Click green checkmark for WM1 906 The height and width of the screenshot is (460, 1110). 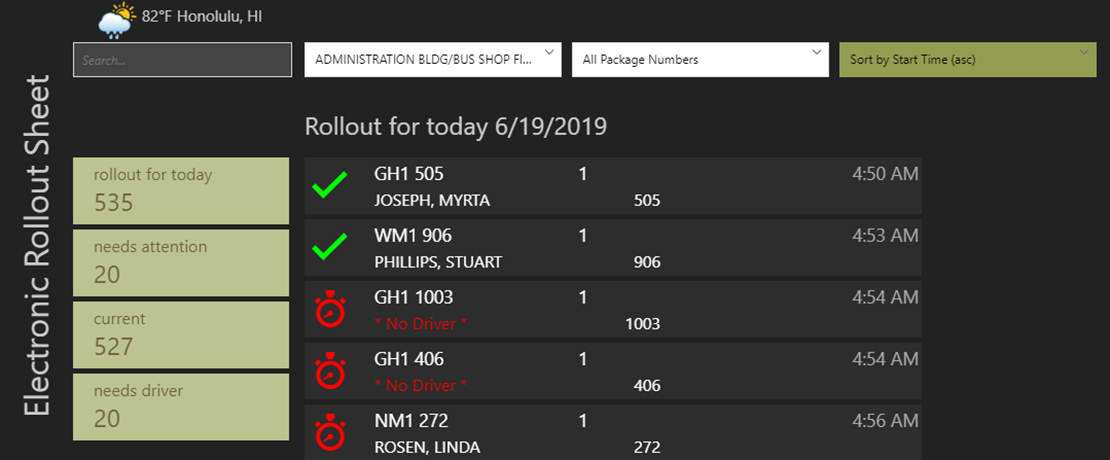click(x=329, y=247)
